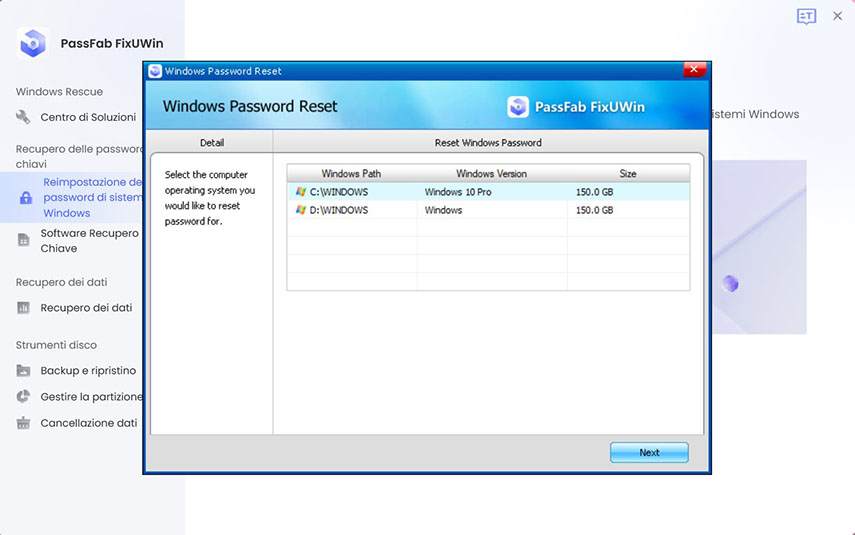Viewport: 855px width, 535px height.
Task: Open Backup e ripristino tool
Action: point(88,370)
